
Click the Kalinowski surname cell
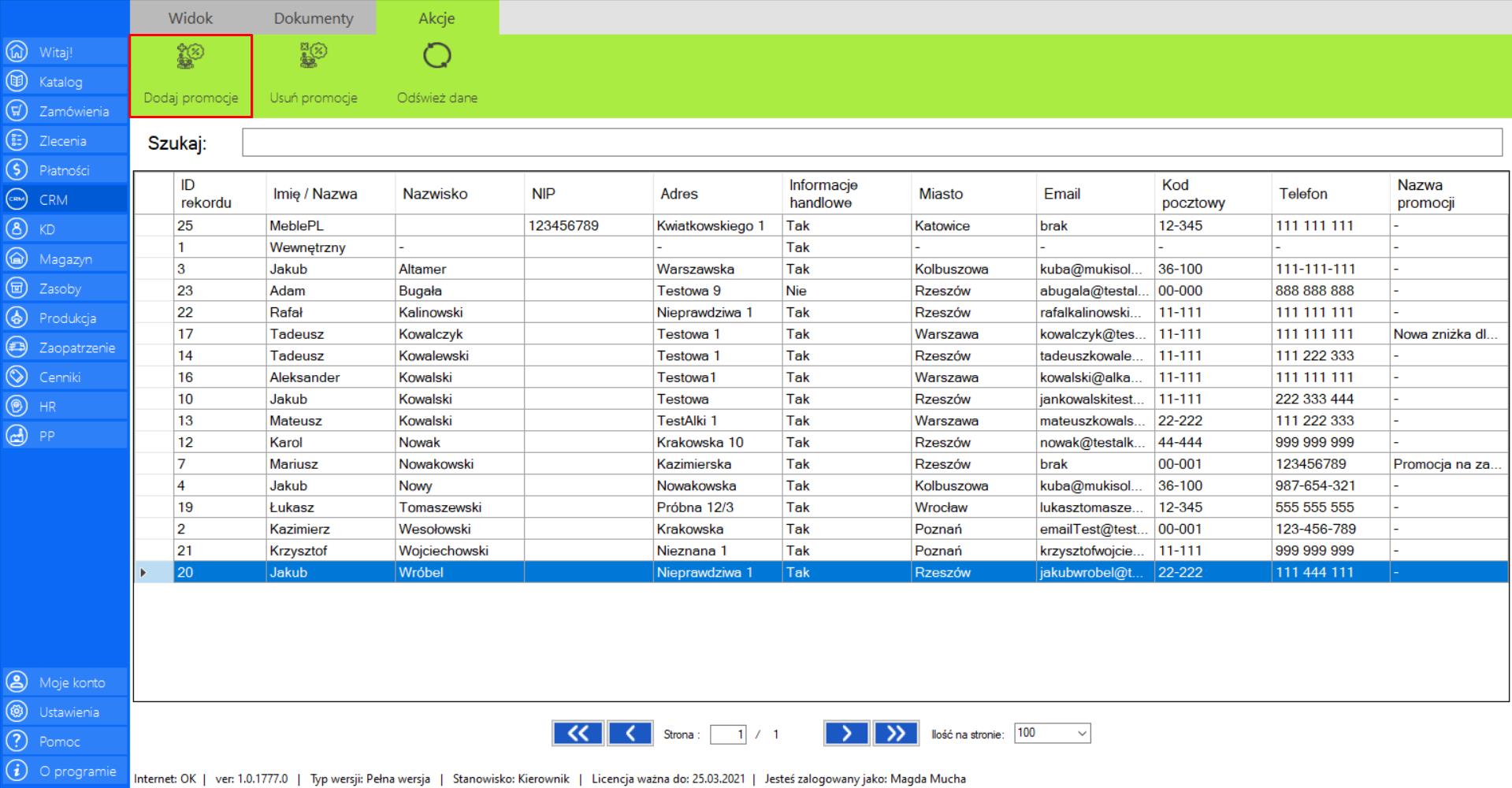tap(459, 312)
